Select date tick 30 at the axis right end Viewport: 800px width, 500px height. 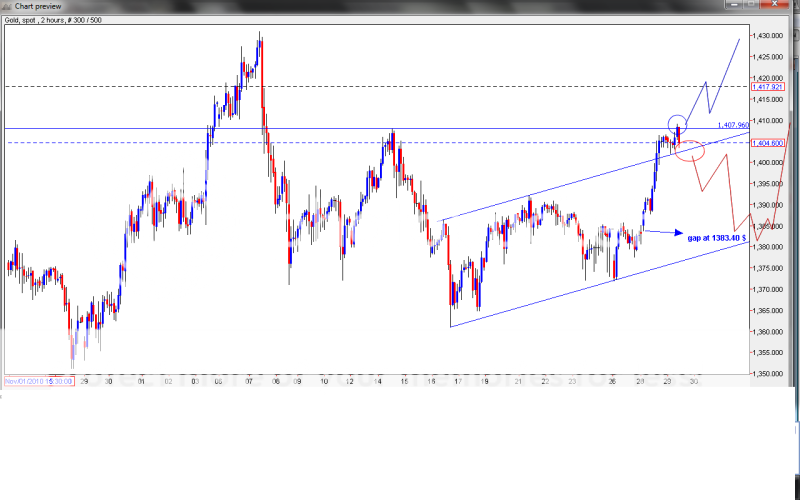click(693, 381)
